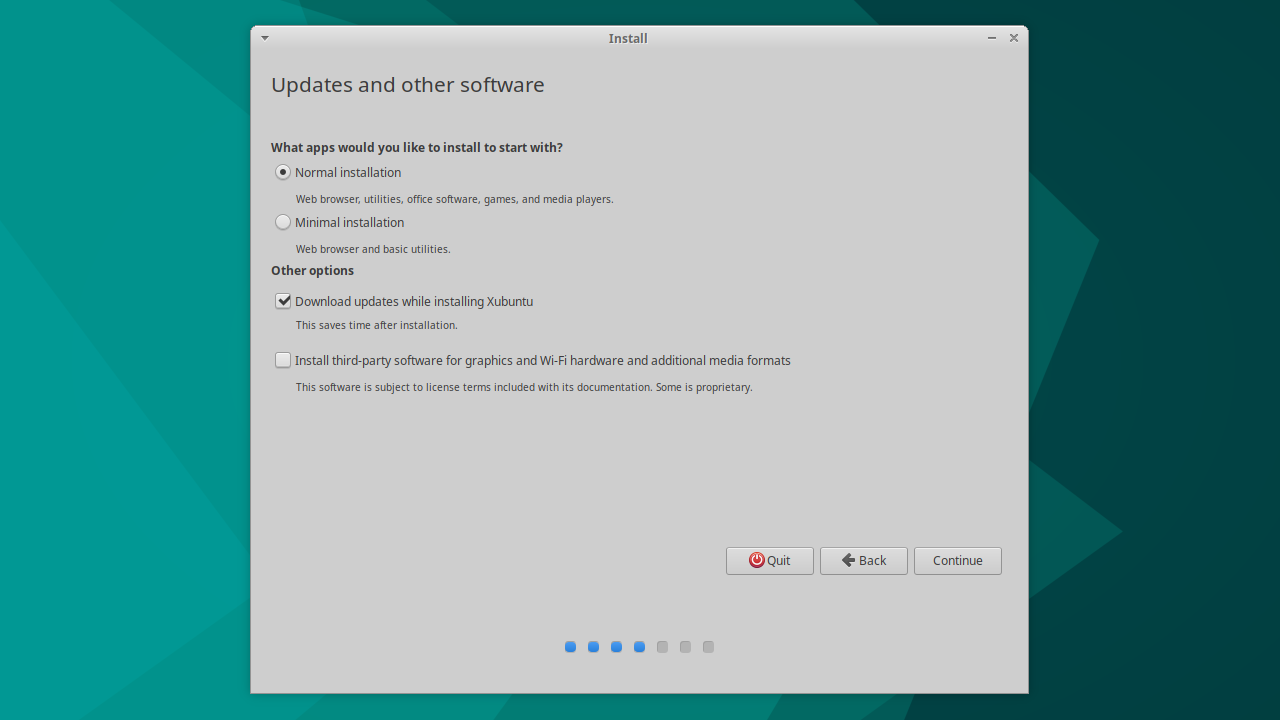The width and height of the screenshot is (1280, 720).
Task: Enable installing third-party software for graphics
Action: 283,360
